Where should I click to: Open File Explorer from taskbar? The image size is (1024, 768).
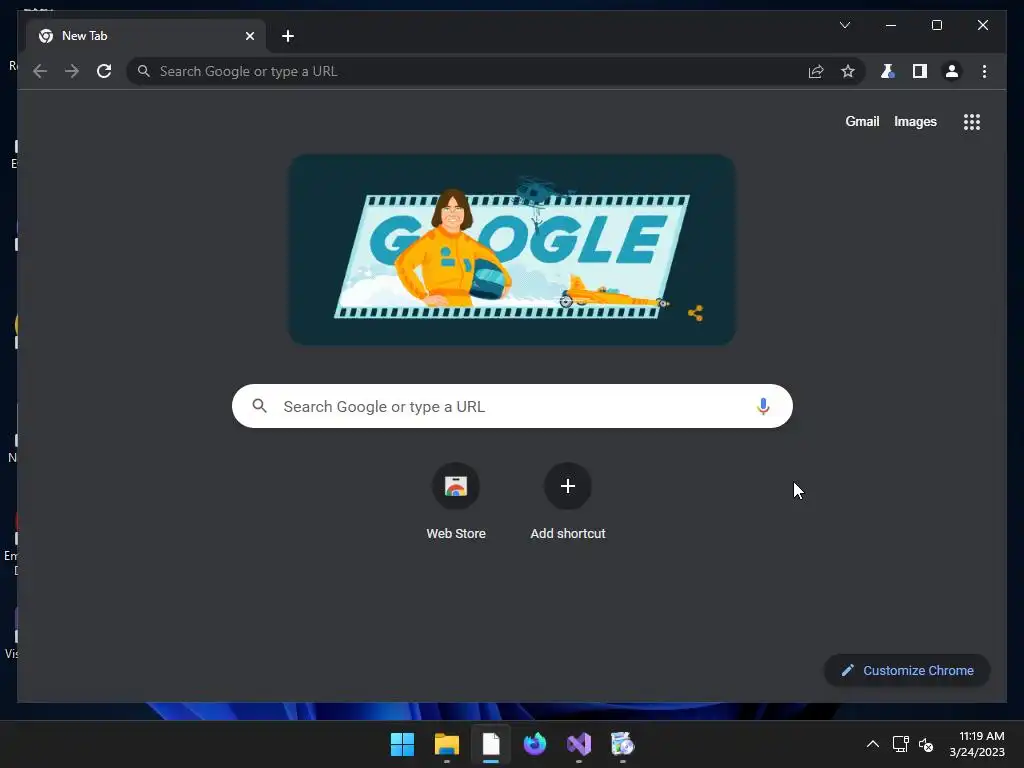coord(447,744)
